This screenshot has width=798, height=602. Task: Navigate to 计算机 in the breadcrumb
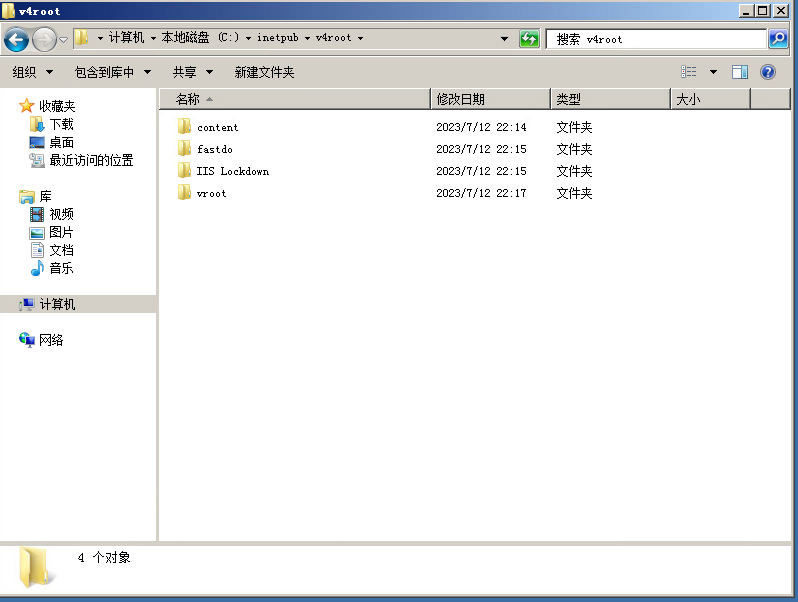click(127, 38)
